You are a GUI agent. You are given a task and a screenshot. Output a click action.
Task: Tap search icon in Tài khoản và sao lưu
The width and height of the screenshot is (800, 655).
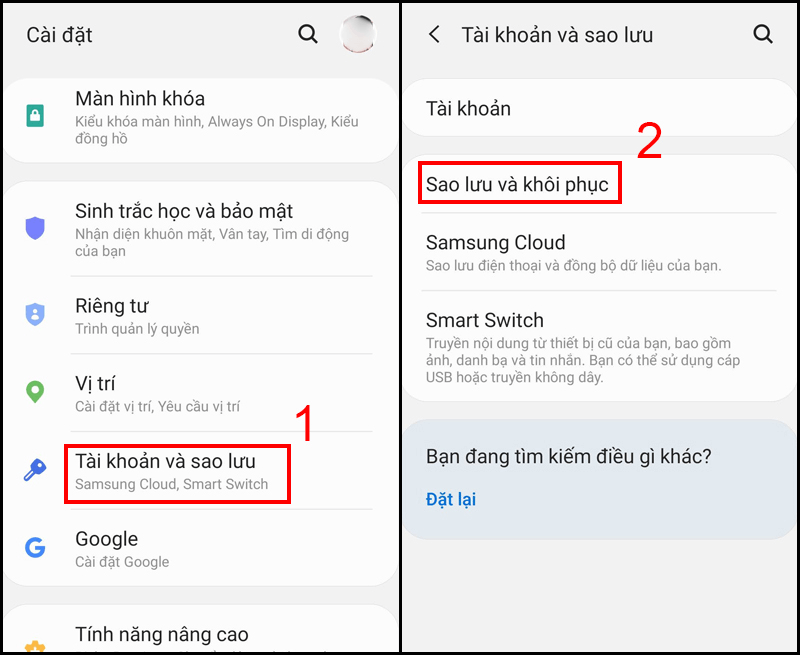[x=763, y=35]
